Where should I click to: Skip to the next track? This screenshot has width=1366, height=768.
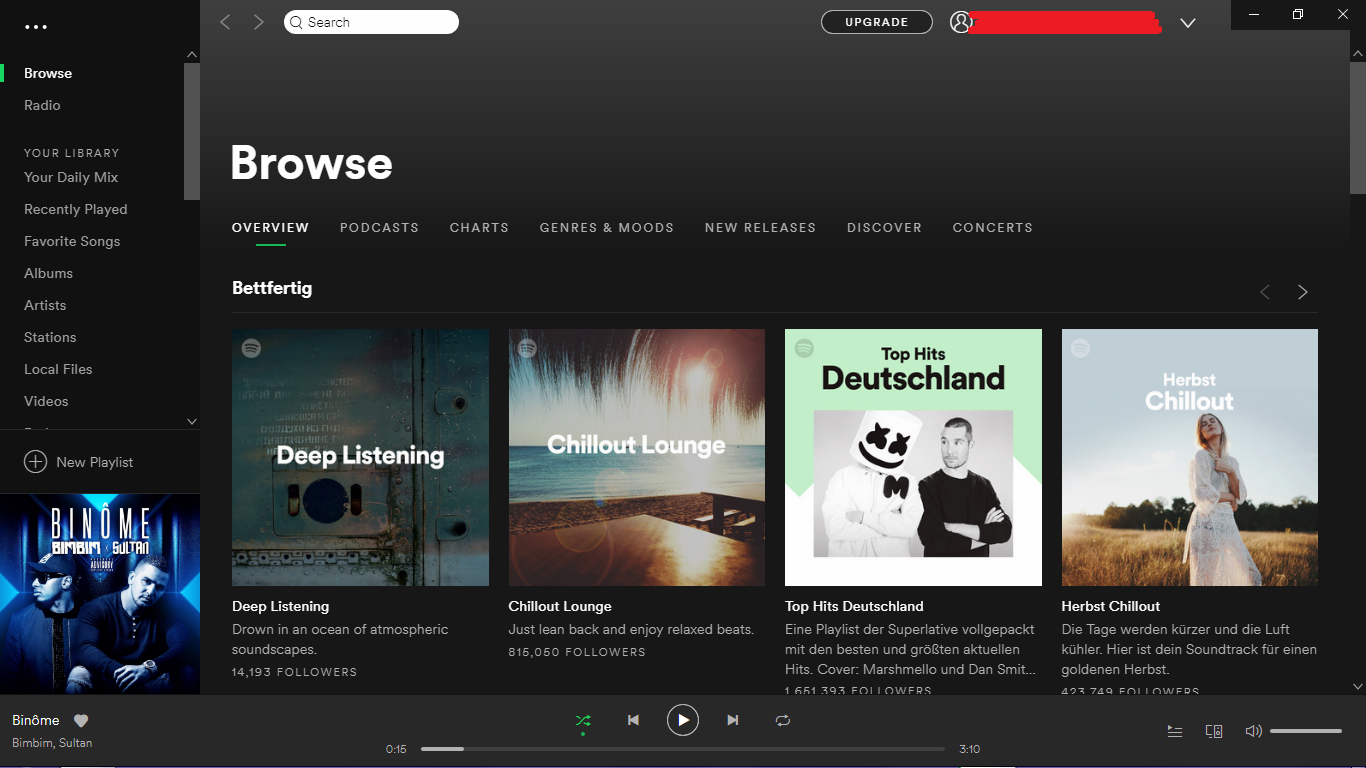[733, 720]
